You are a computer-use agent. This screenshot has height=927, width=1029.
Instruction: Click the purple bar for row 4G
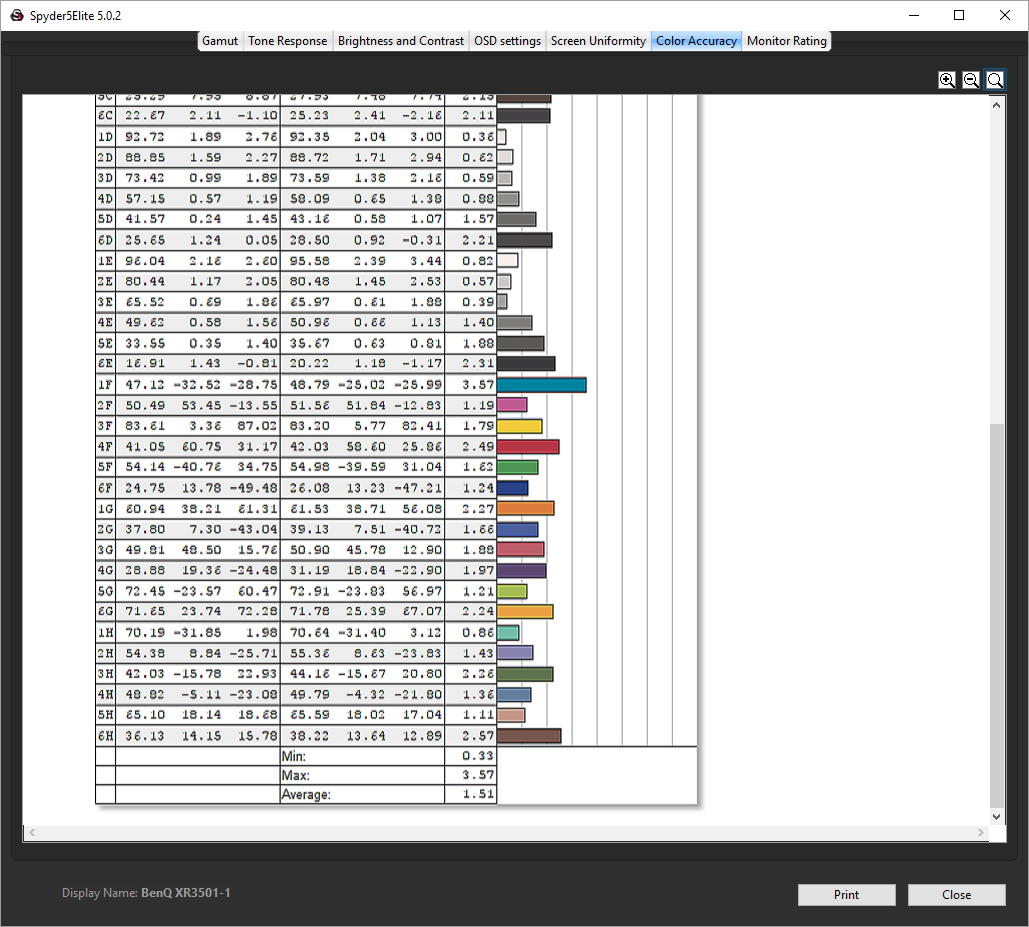tap(522, 571)
